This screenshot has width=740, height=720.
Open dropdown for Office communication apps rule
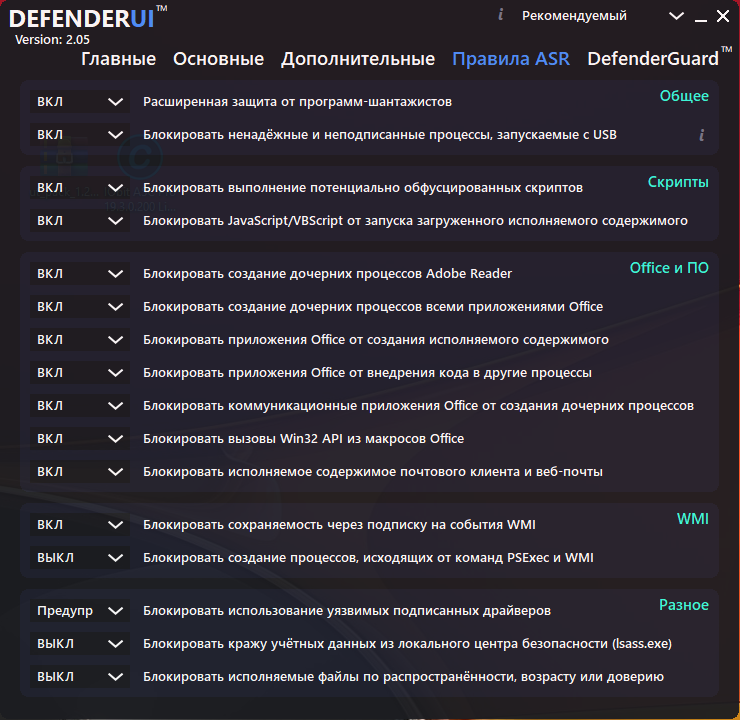[x=80, y=406]
